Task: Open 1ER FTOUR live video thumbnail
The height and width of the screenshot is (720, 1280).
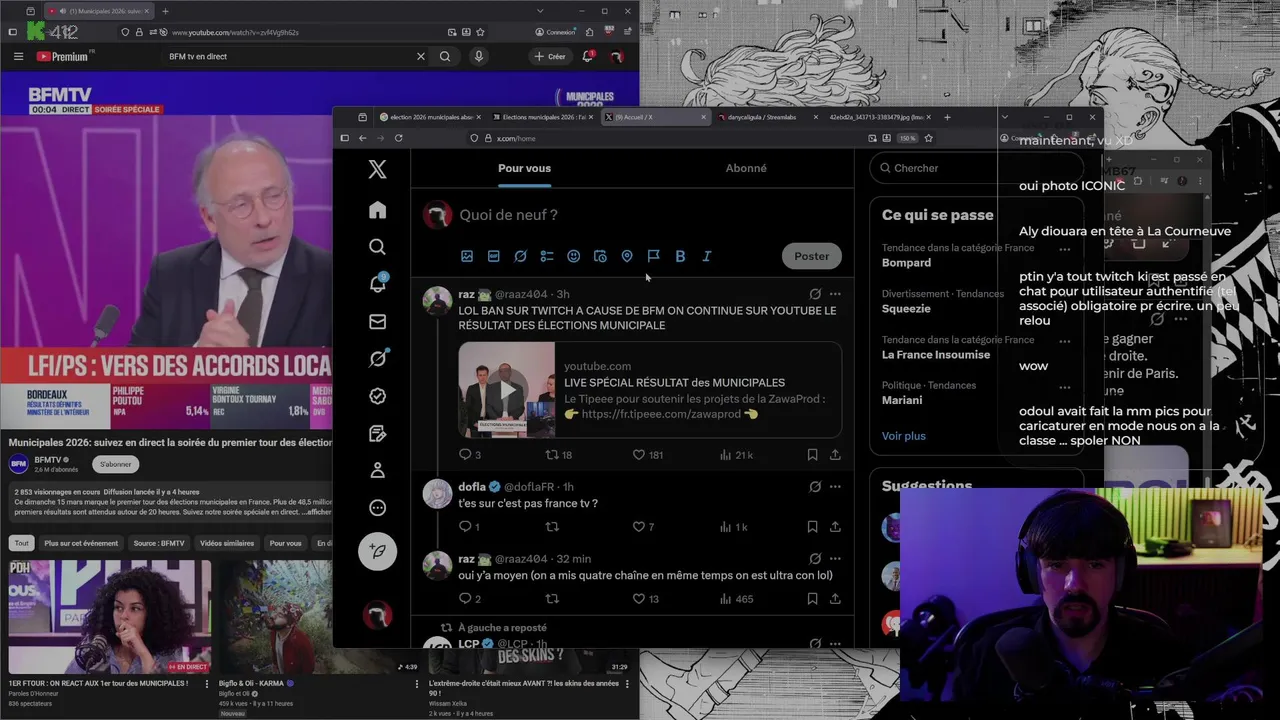Action: (110, 616)
